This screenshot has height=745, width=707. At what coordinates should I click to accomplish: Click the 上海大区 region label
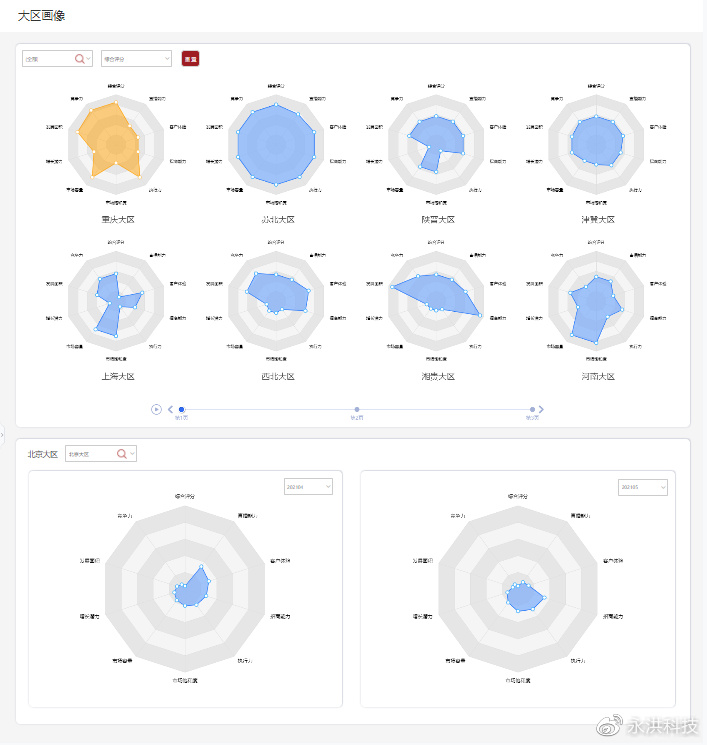[x=117, y=377]
